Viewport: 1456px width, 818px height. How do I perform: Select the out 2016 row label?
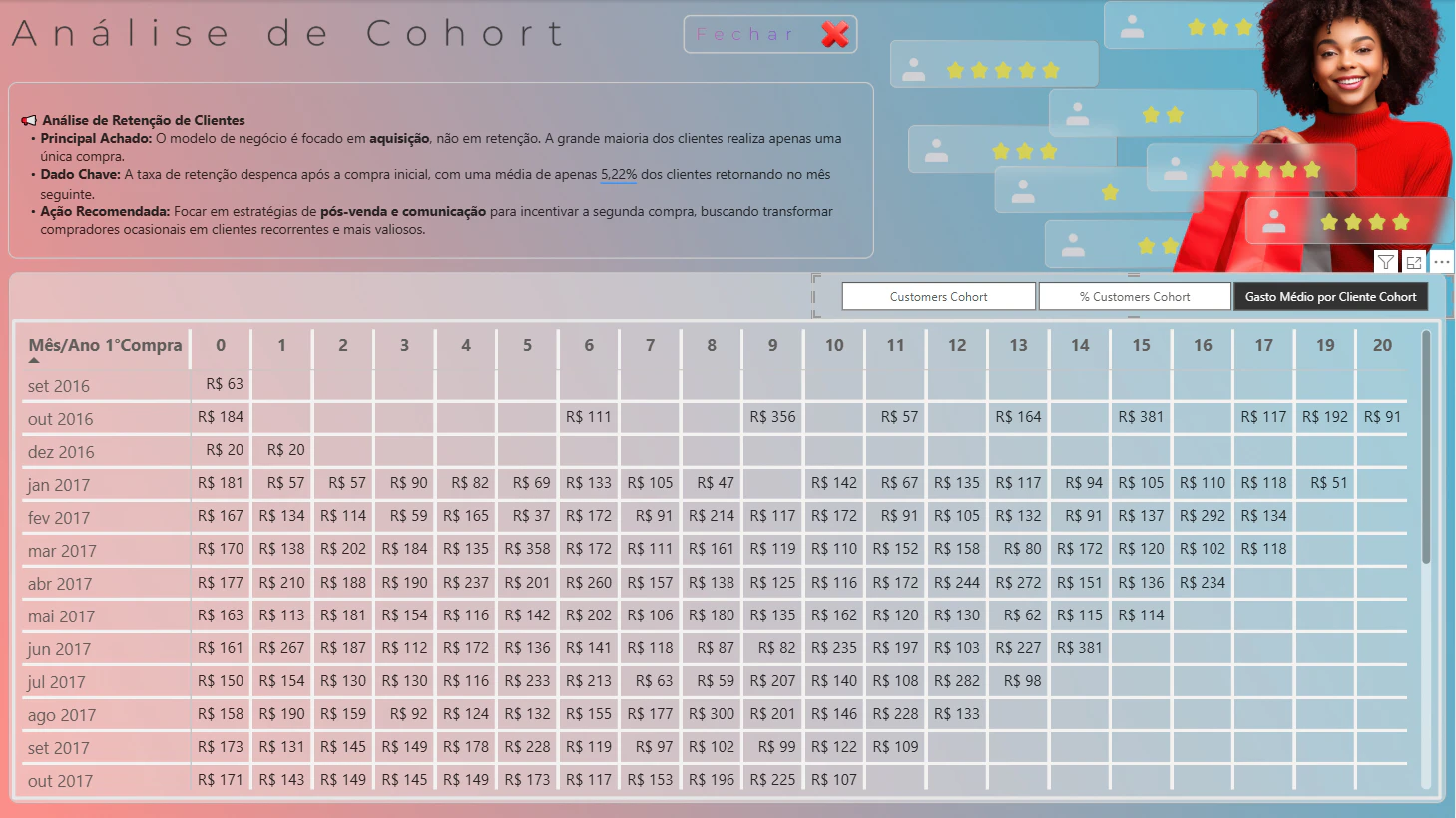60,419
